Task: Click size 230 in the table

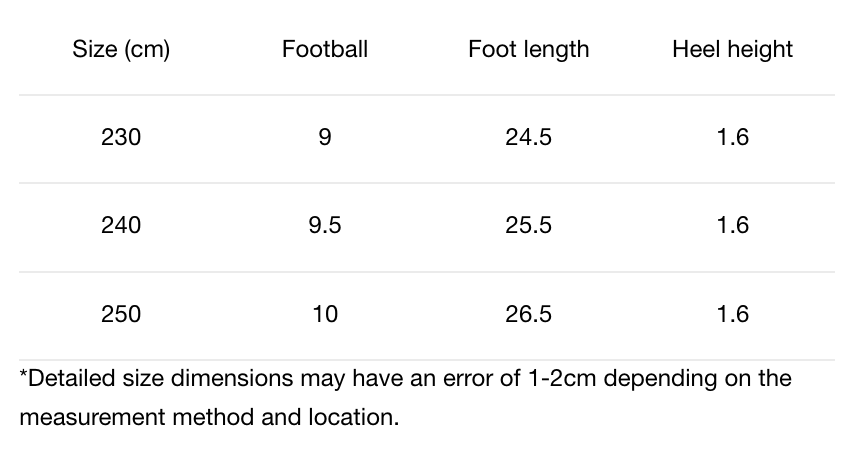Action: (121, 138)
